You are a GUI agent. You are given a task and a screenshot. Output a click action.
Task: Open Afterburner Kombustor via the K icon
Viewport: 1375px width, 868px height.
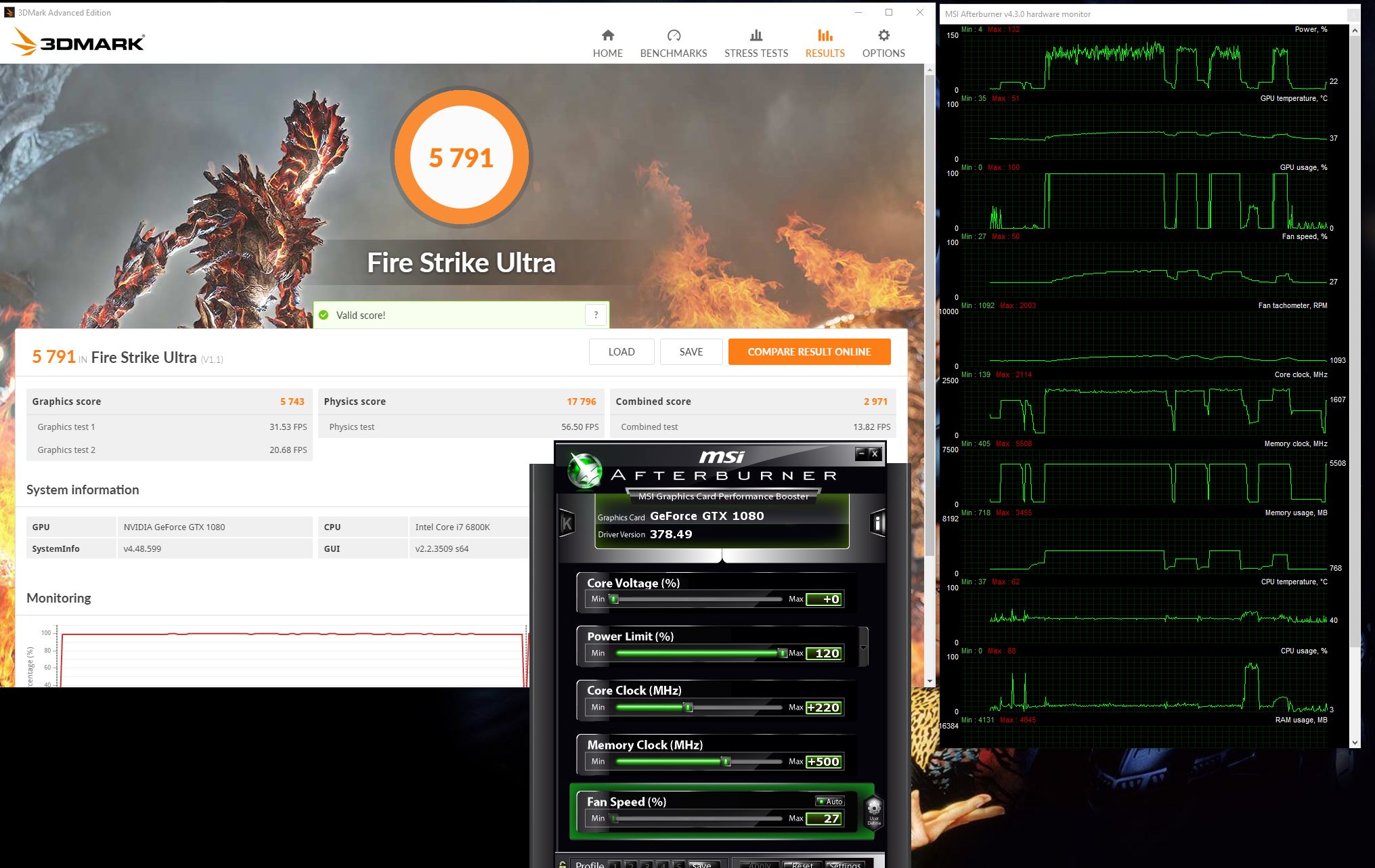567,523
